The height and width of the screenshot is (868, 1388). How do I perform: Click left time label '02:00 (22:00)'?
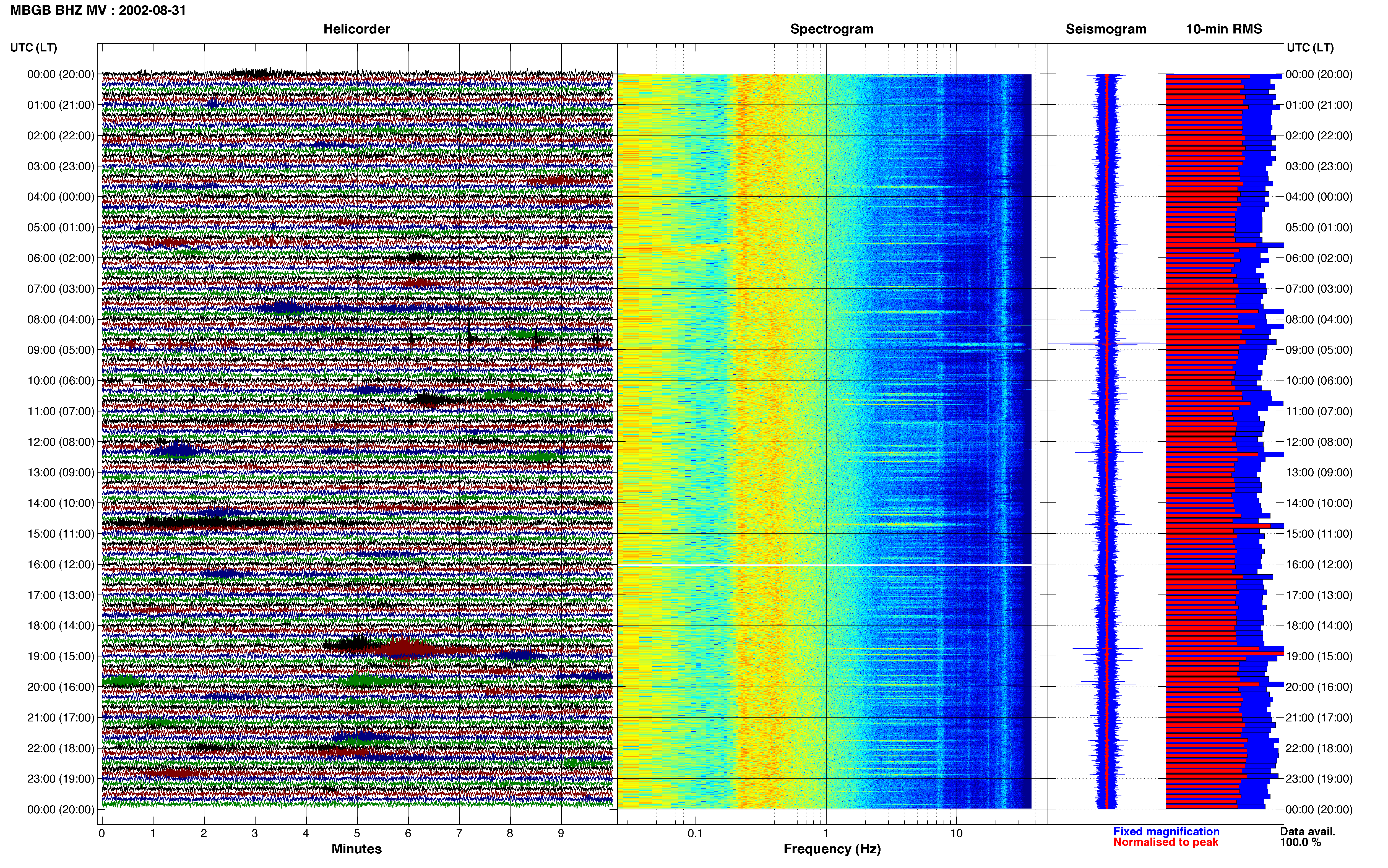coord(61,135)
